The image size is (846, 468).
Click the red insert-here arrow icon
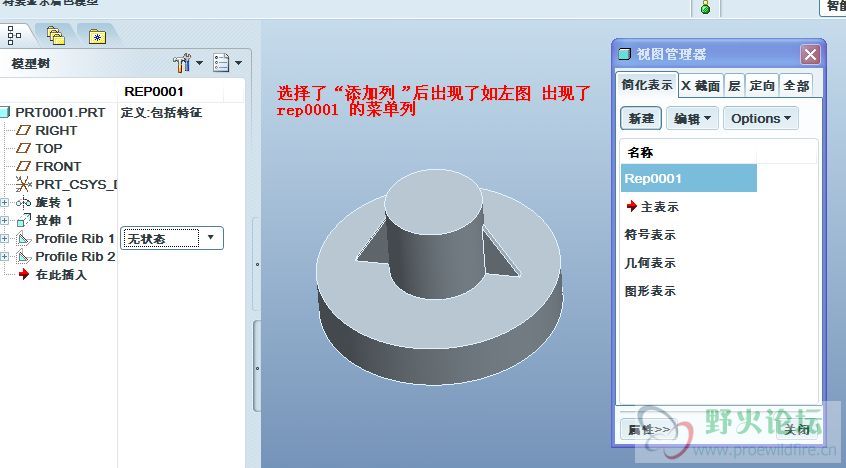[x=23, y=274]
